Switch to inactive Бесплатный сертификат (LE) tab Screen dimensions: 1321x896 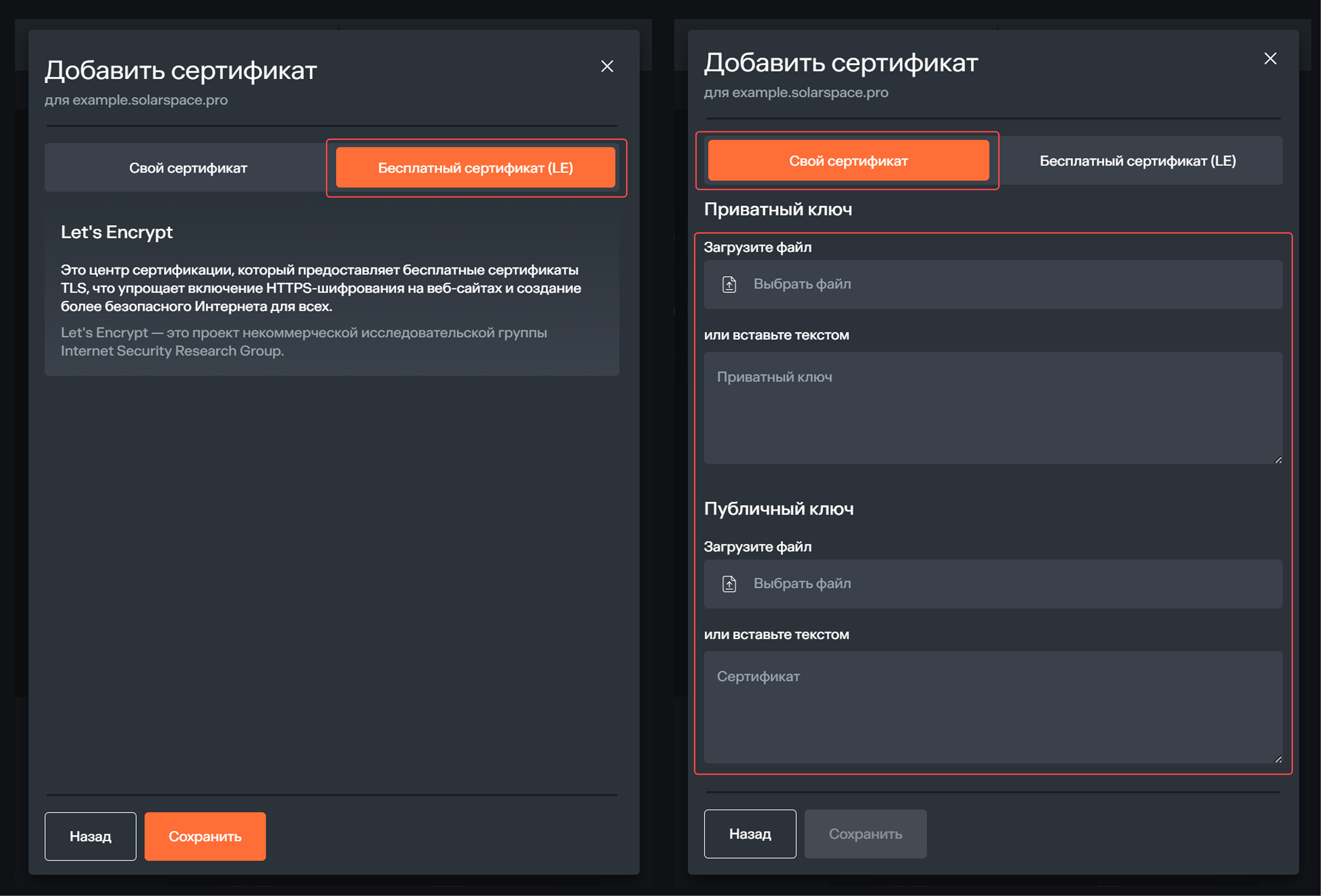[x=1137, y=161]
